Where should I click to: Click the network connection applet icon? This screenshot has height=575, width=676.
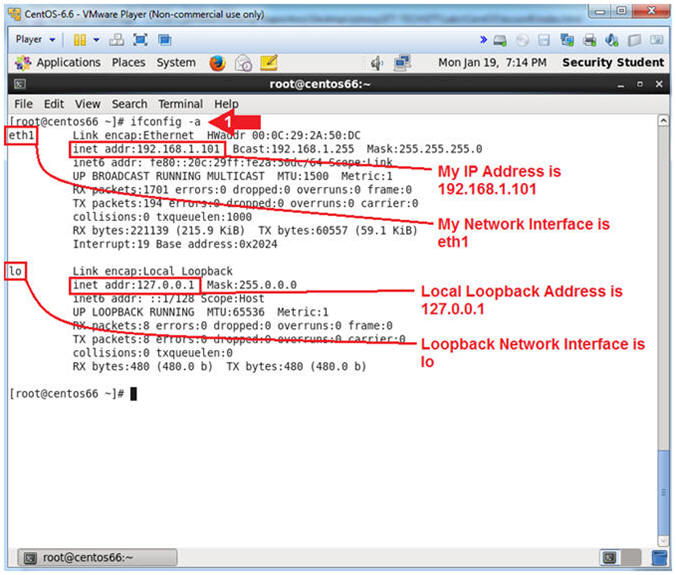[402, 63]
